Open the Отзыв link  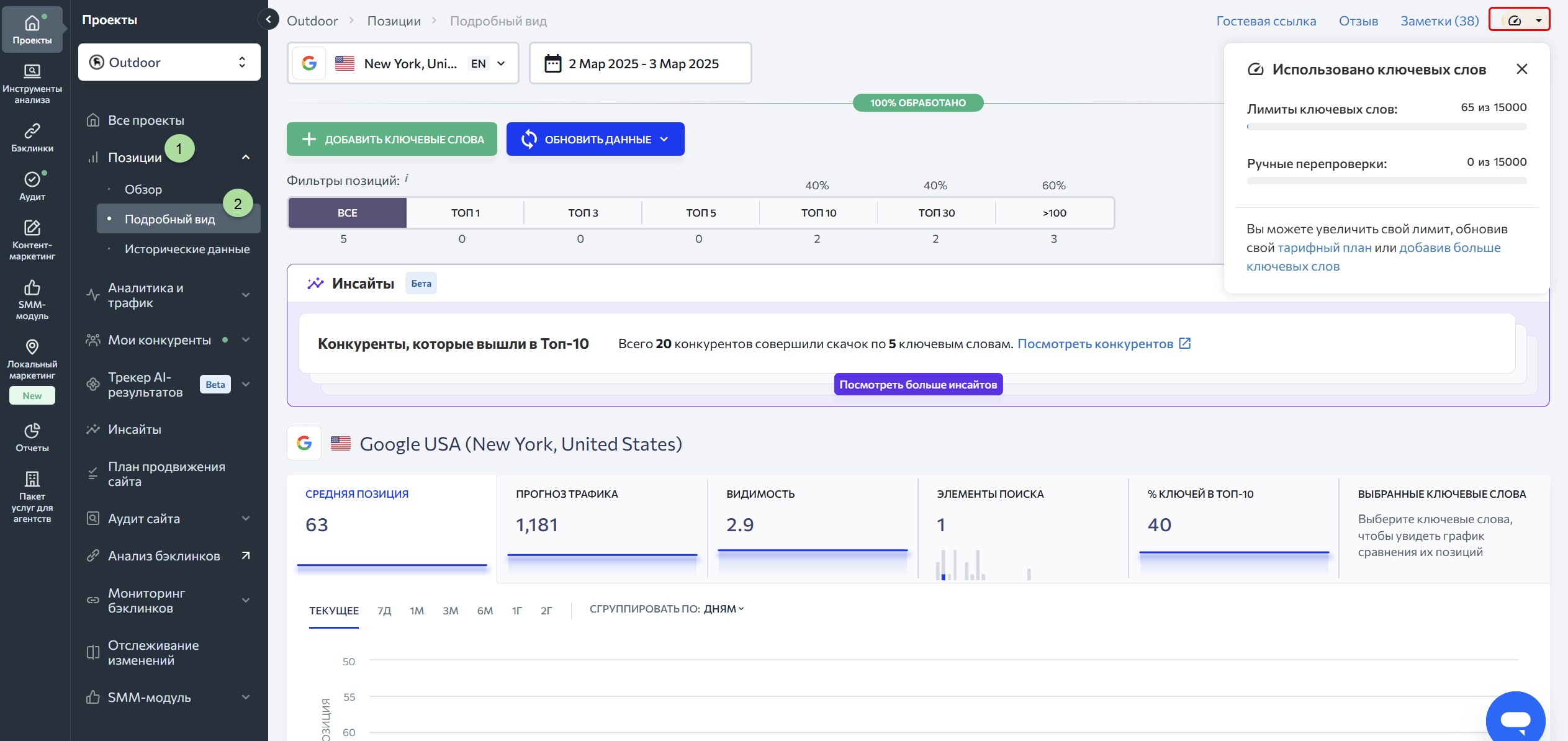1358,20
